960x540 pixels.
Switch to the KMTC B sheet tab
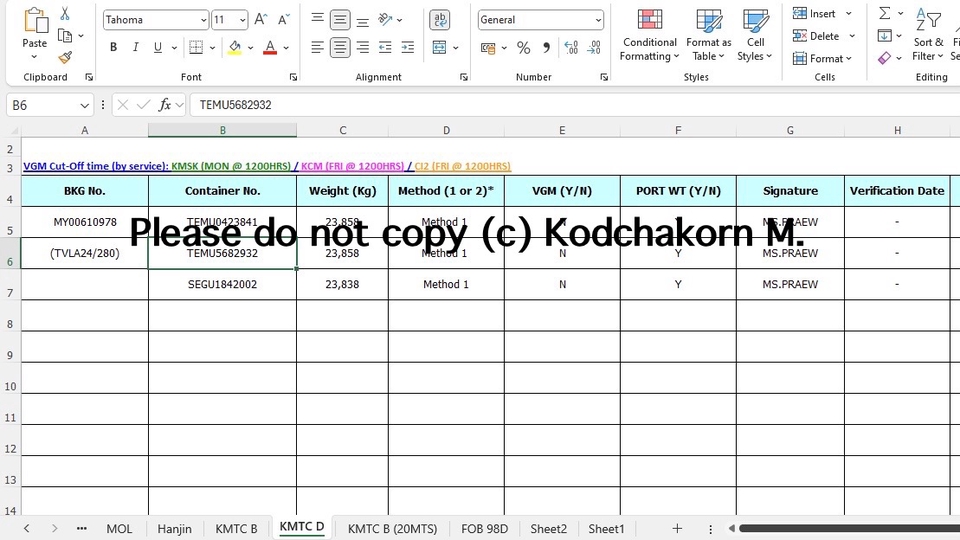pos(236,529)
